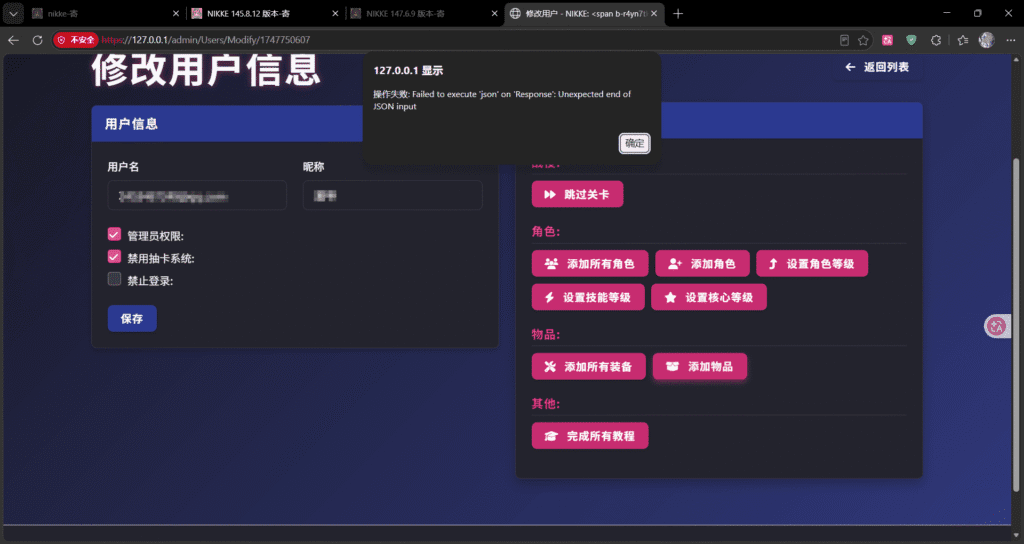This screenshot has height=544, width=1024.
Task: Click the 127.0.0.1 显示 dialog title
Action: (x=408, y=71)
